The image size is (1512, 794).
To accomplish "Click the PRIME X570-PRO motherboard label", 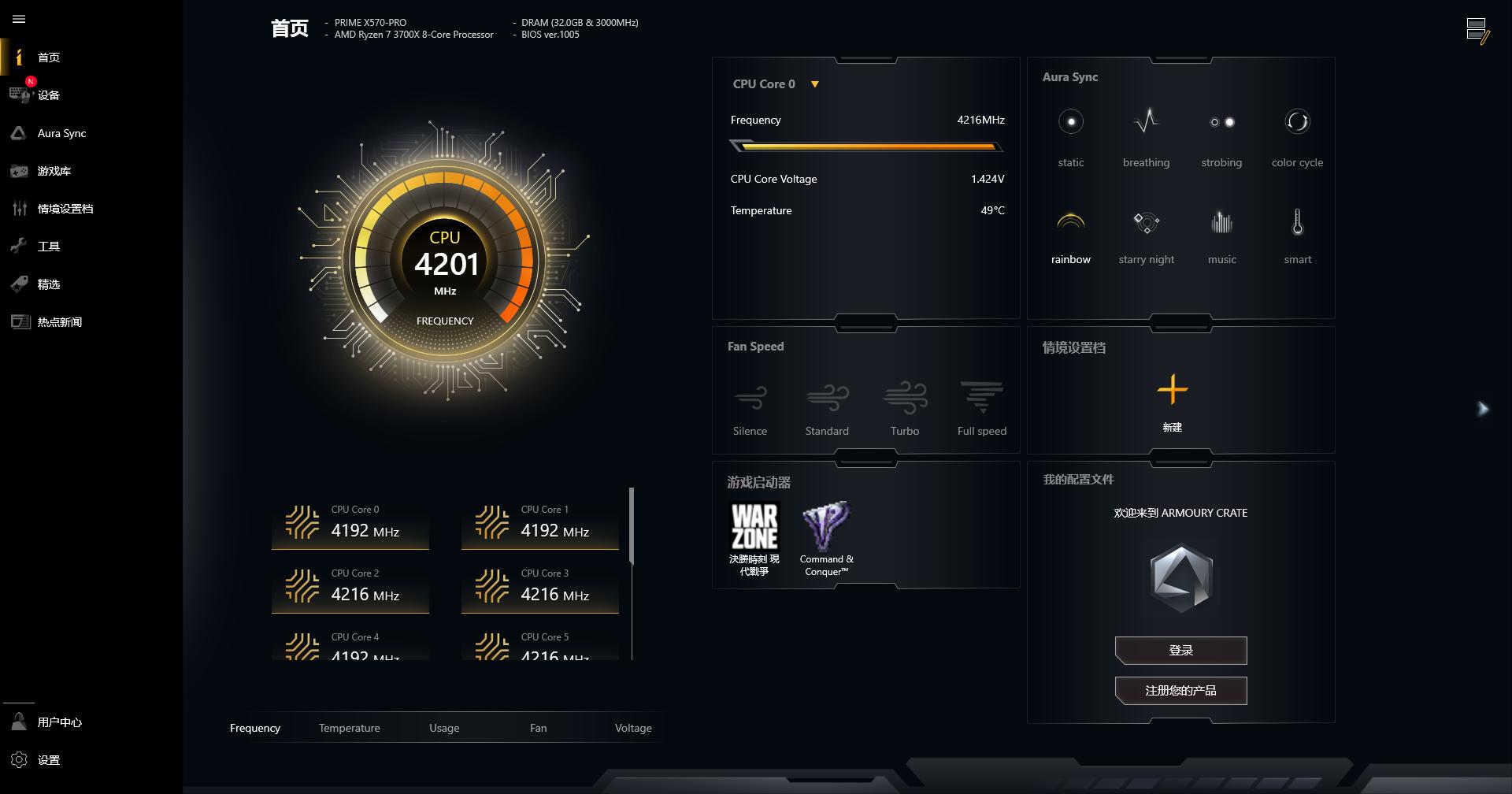I will click(x=370, y=23).
